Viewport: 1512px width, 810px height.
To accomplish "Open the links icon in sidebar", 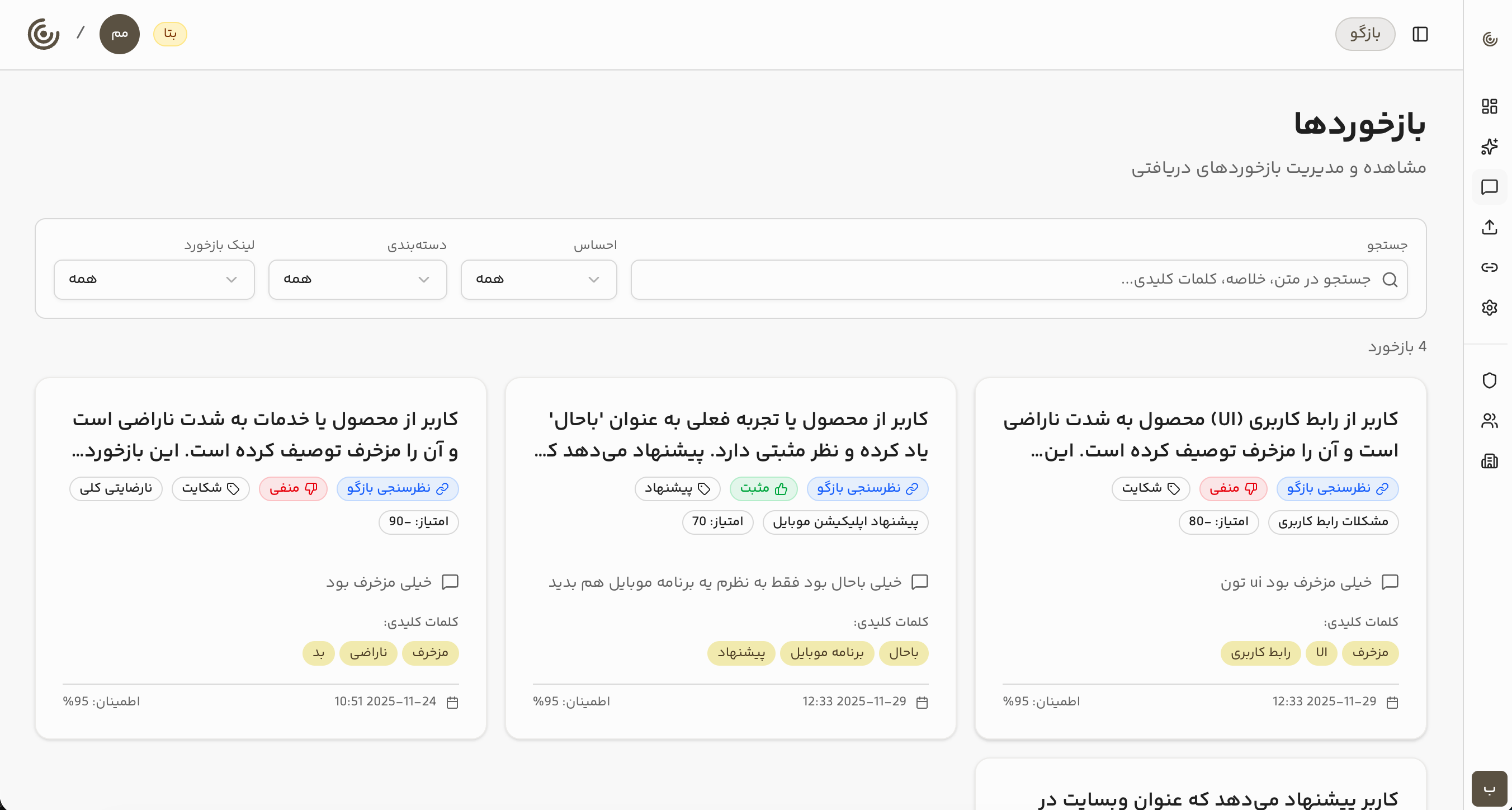I will 1489,267.
